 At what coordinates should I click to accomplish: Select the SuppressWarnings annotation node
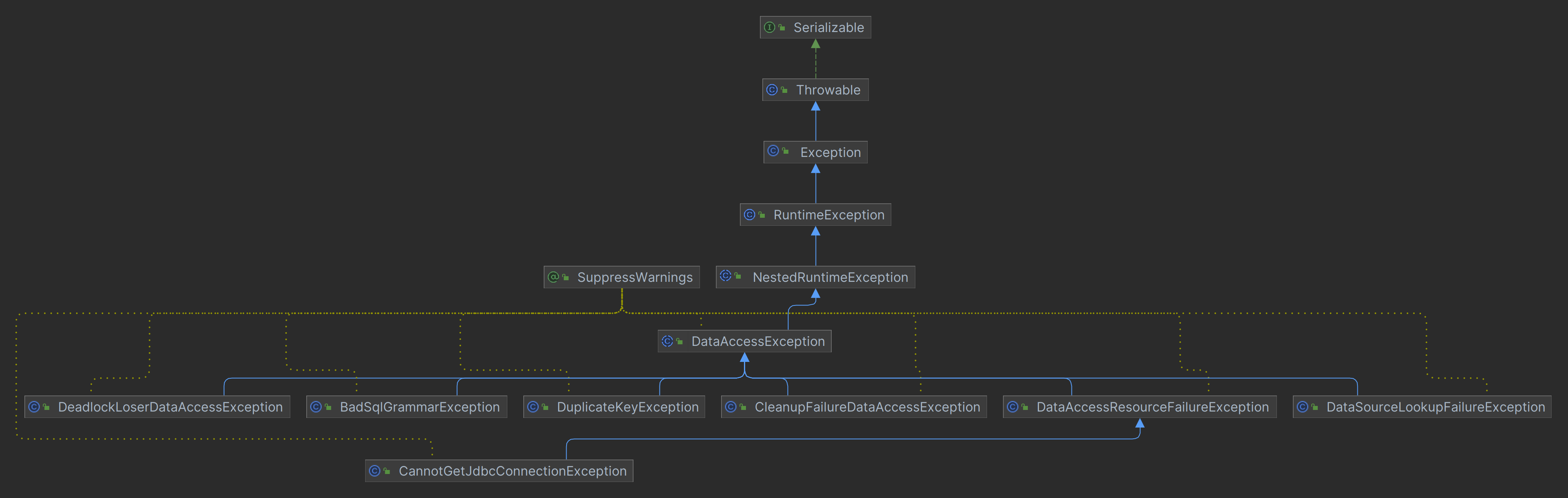634,277
